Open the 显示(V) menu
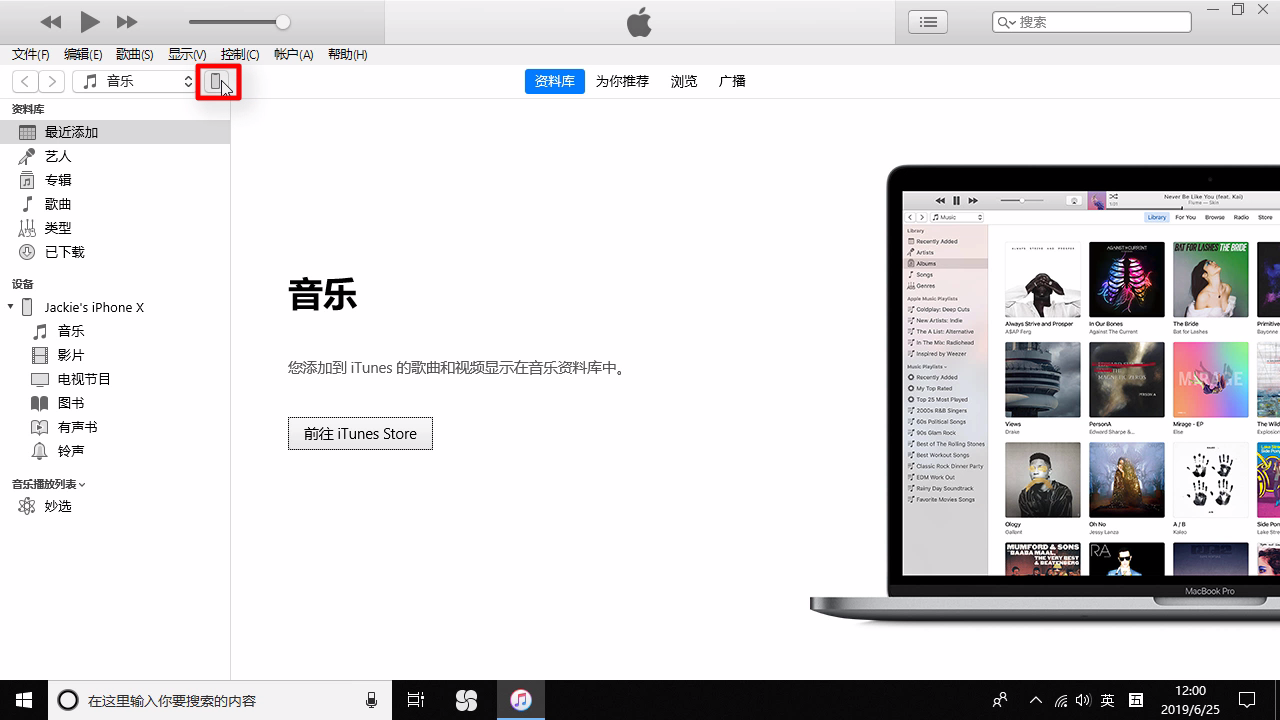1280x720 pixels. tap(187, 55)
